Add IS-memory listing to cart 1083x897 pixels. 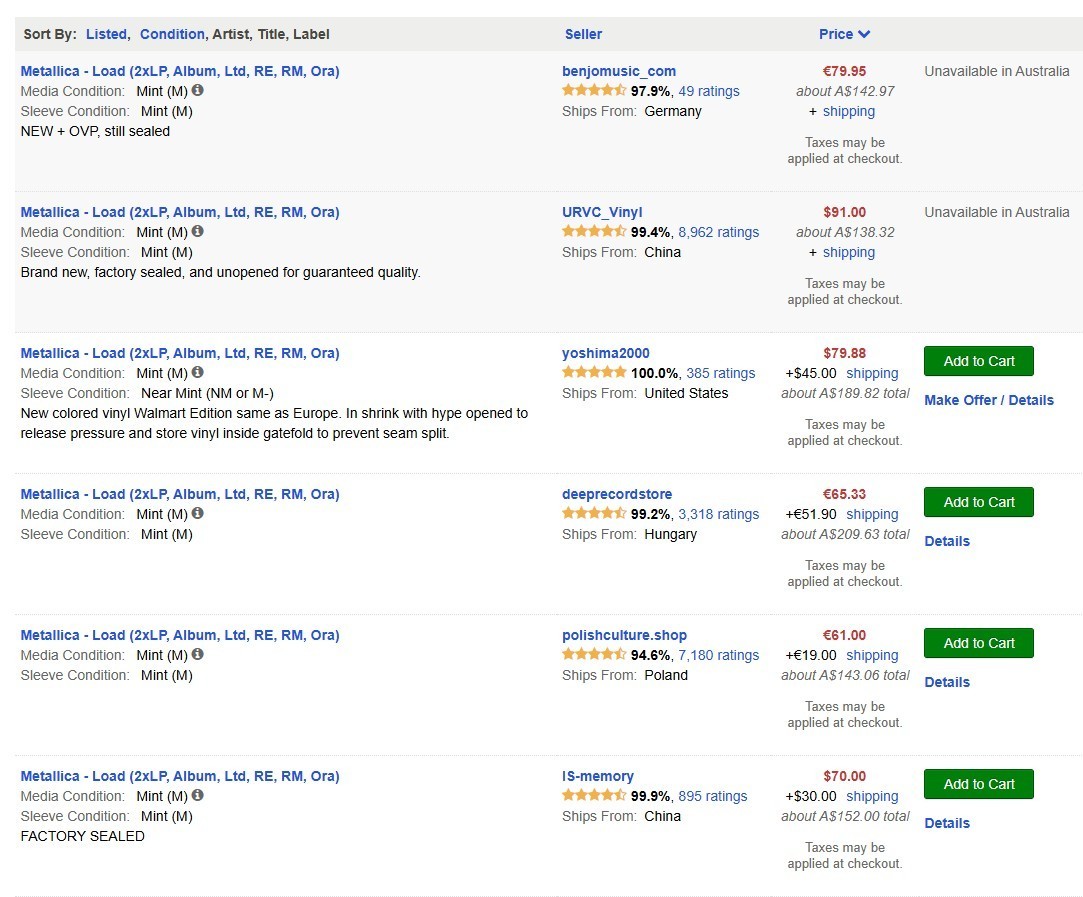(x=978, y=784)
